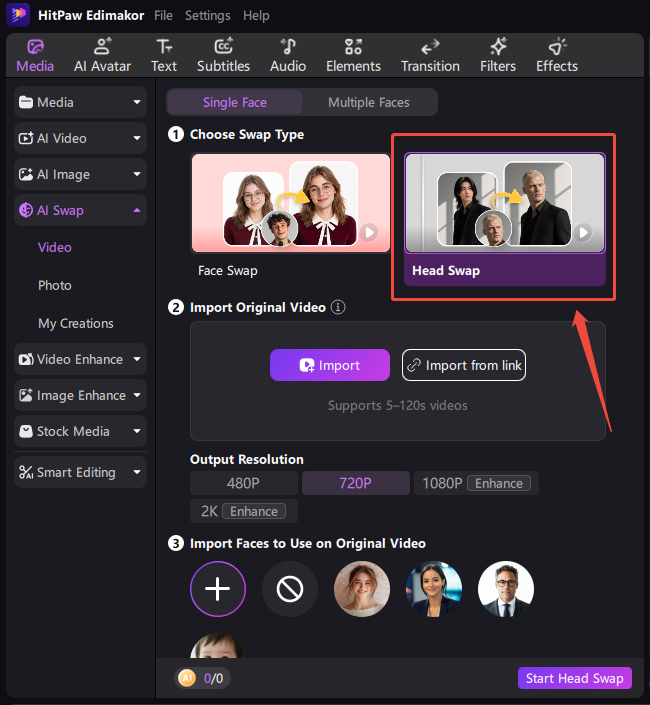Select the no-face prohibition circle option
Image resolution: width=650 pixels, height=705 pixels.
[x=290, y=589]
